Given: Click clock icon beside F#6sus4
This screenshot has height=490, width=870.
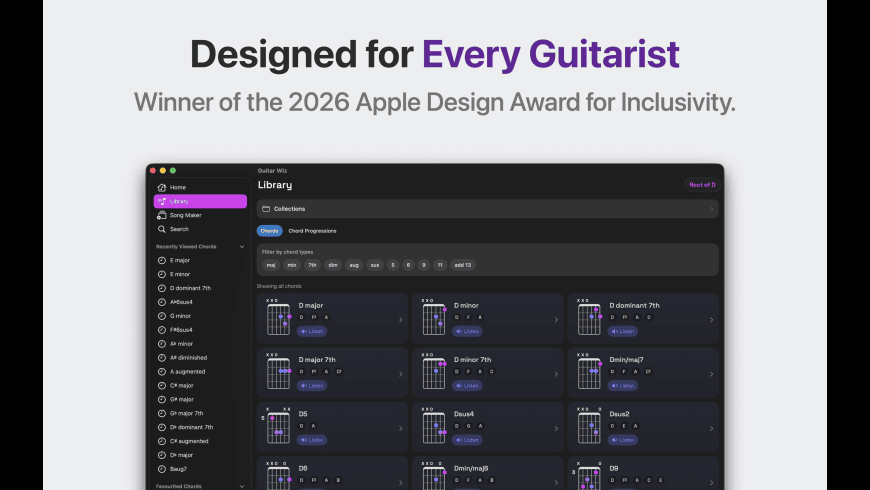Looking at the screenshot, I should pos(161,330).
